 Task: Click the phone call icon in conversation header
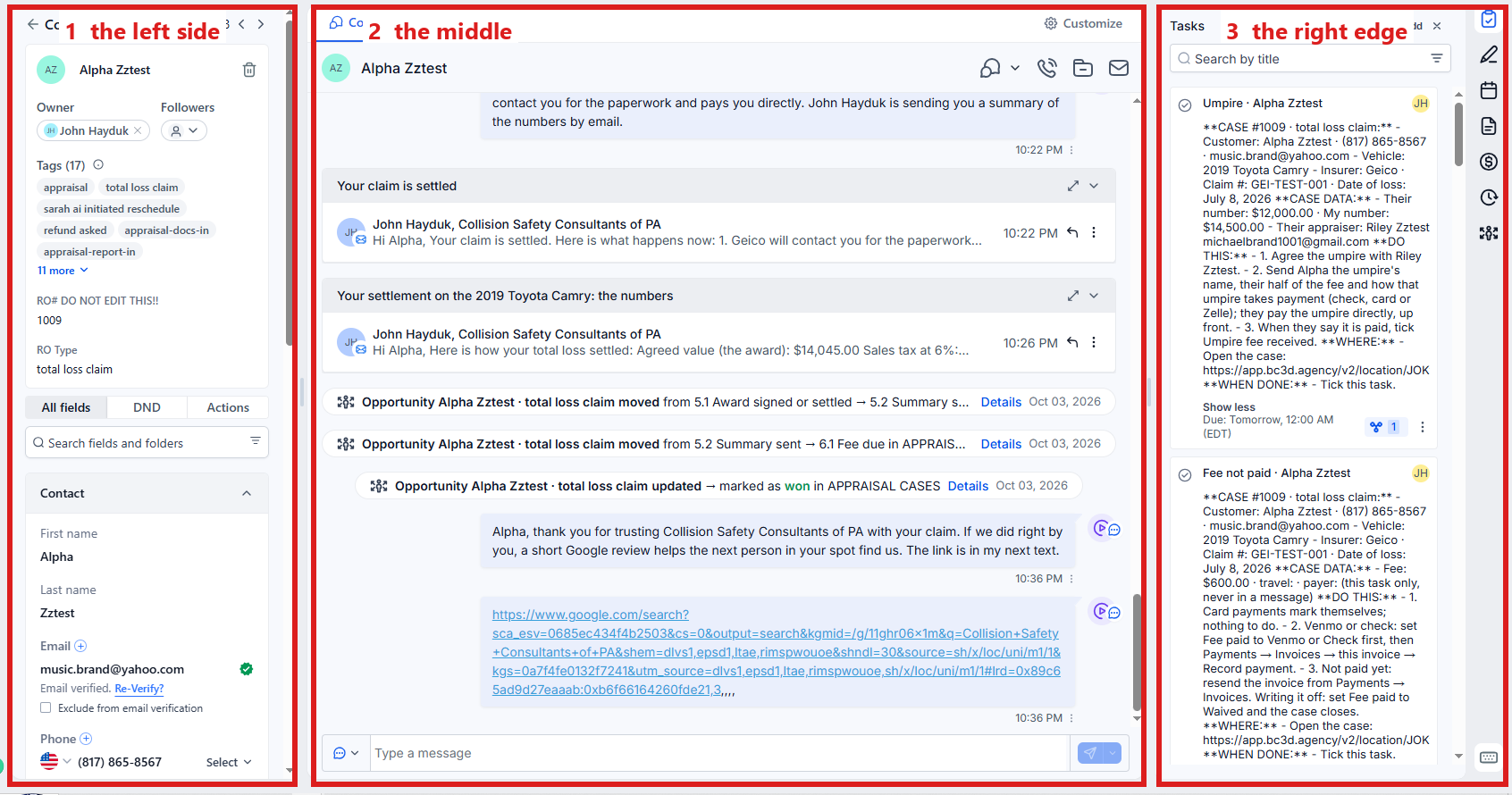tap(1047, 68)
